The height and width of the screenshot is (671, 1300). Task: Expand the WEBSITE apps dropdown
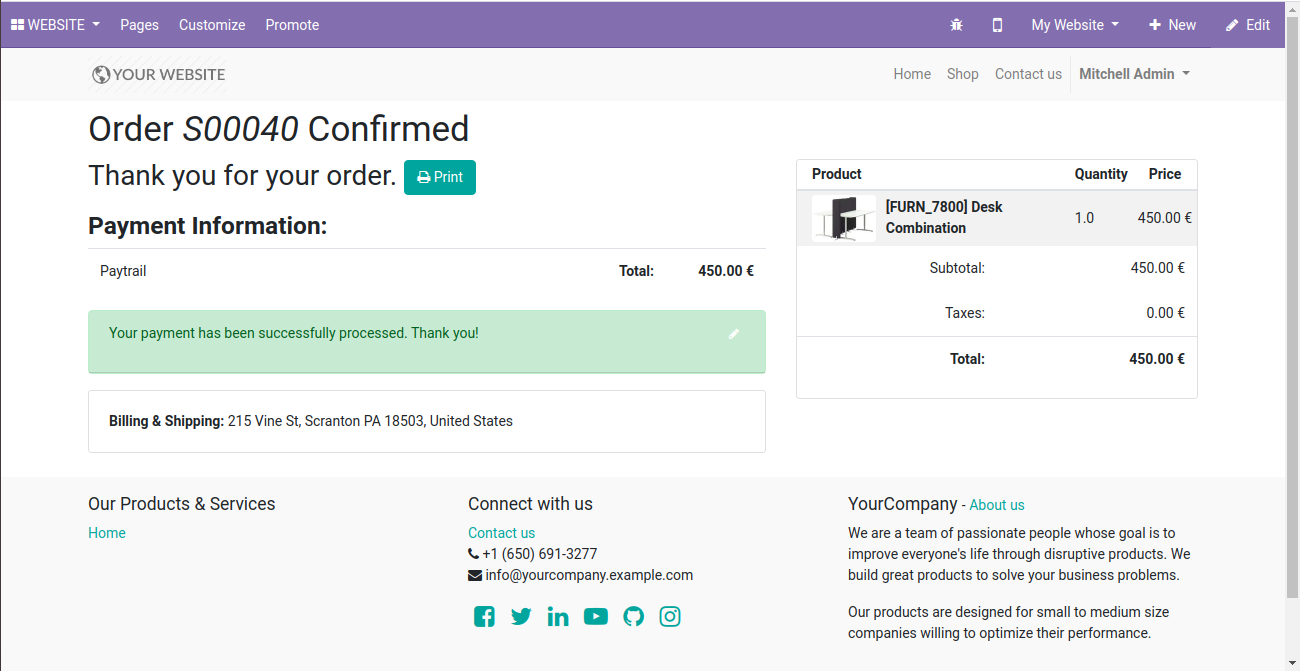click(55, 25)
